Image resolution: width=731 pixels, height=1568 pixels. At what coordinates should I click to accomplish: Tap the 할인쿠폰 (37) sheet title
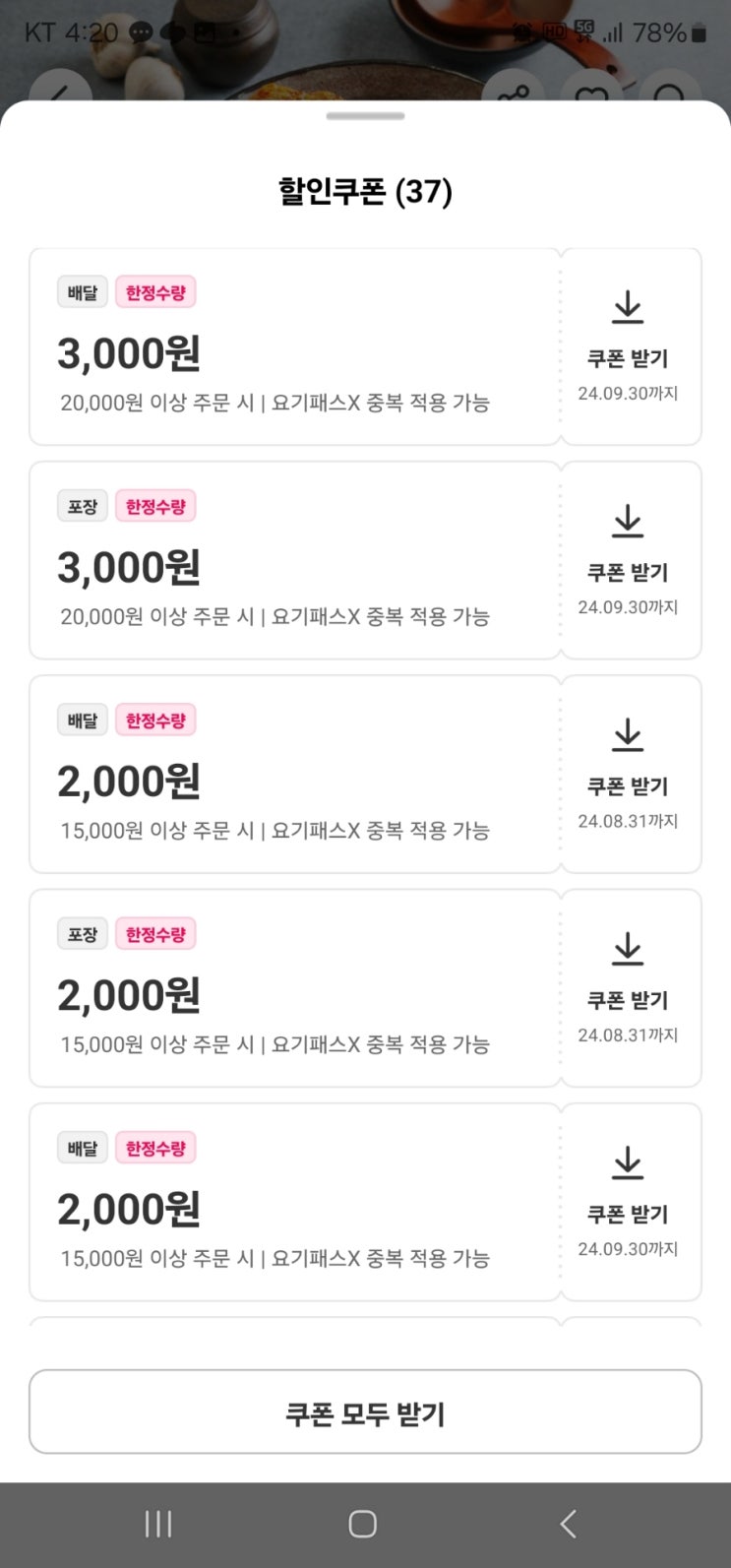(x=365, y=191)
